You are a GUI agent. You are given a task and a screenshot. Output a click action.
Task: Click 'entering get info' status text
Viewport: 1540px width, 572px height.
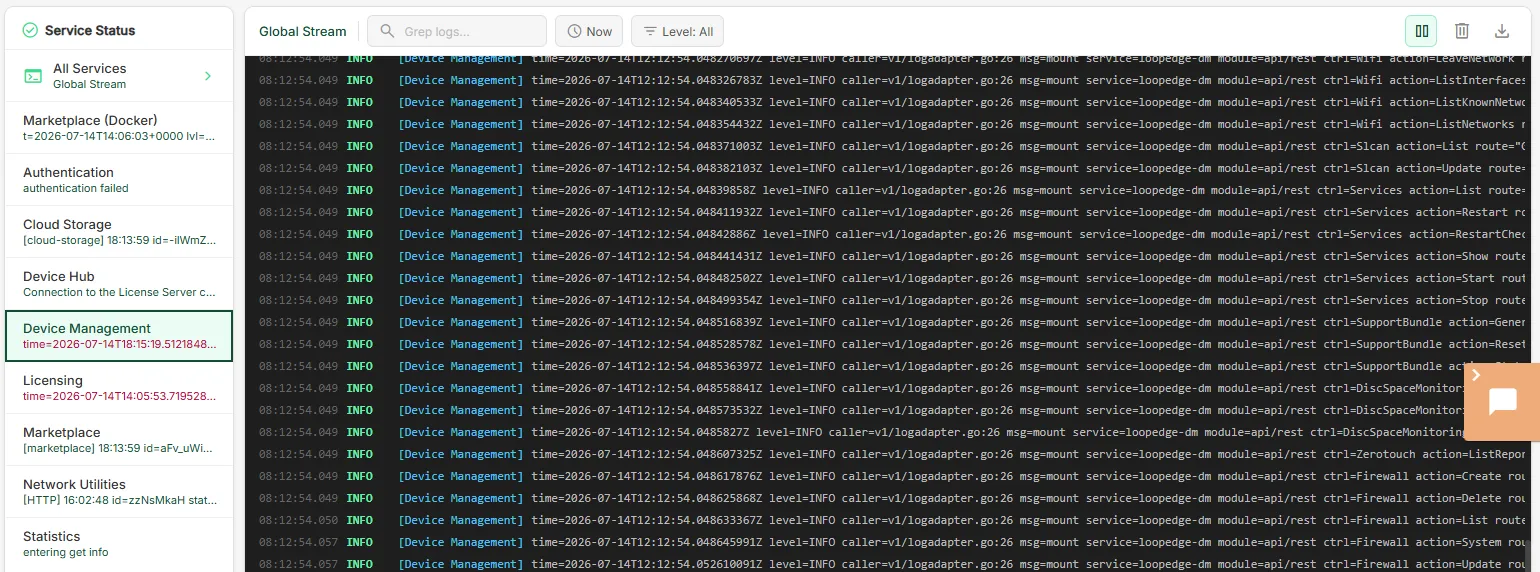[66, 552]
